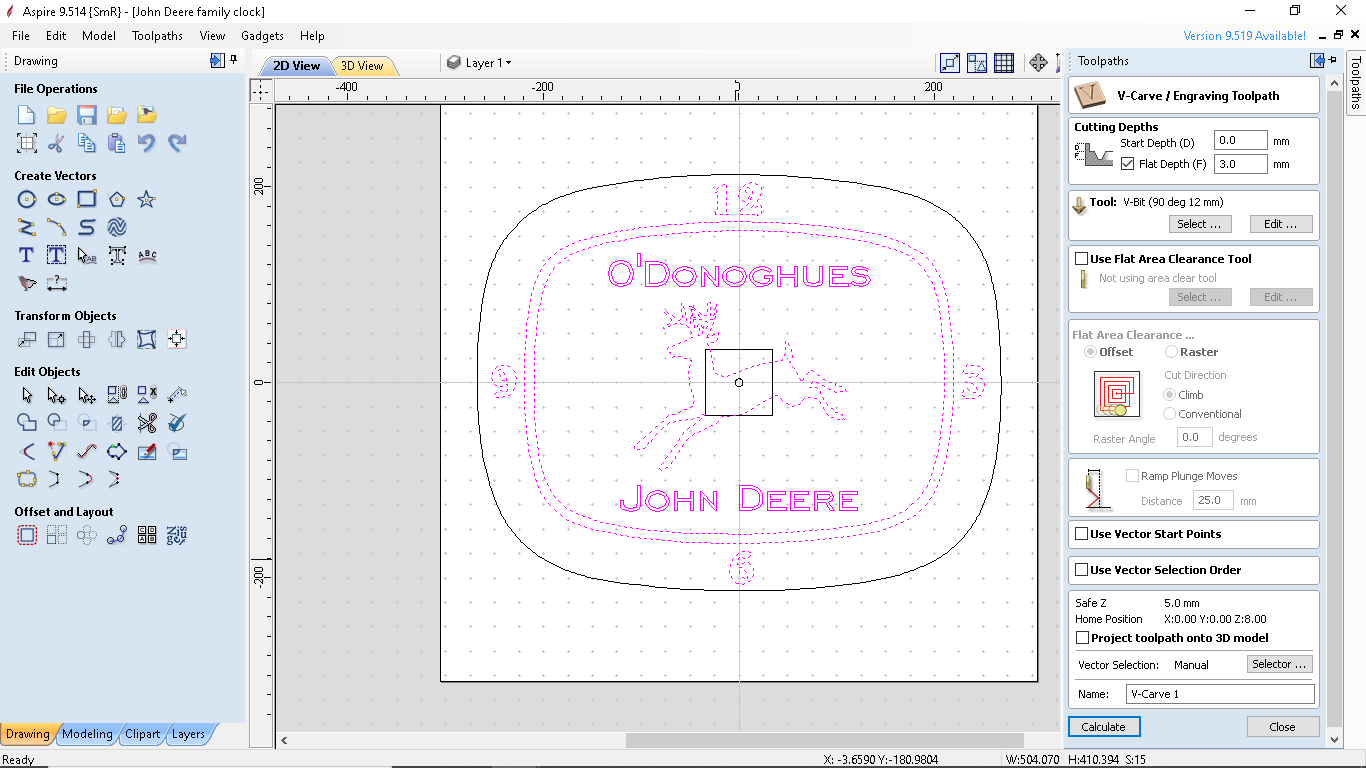Open the File menu
The height and width of the screenshot is (768, 1366).
tap(21, 36)
